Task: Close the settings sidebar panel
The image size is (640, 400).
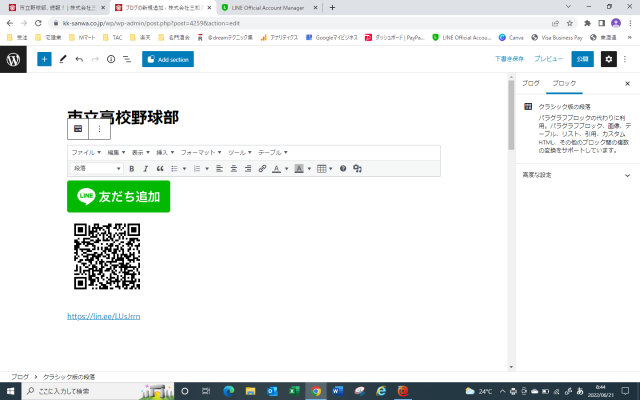Action: tap(627, 84)
